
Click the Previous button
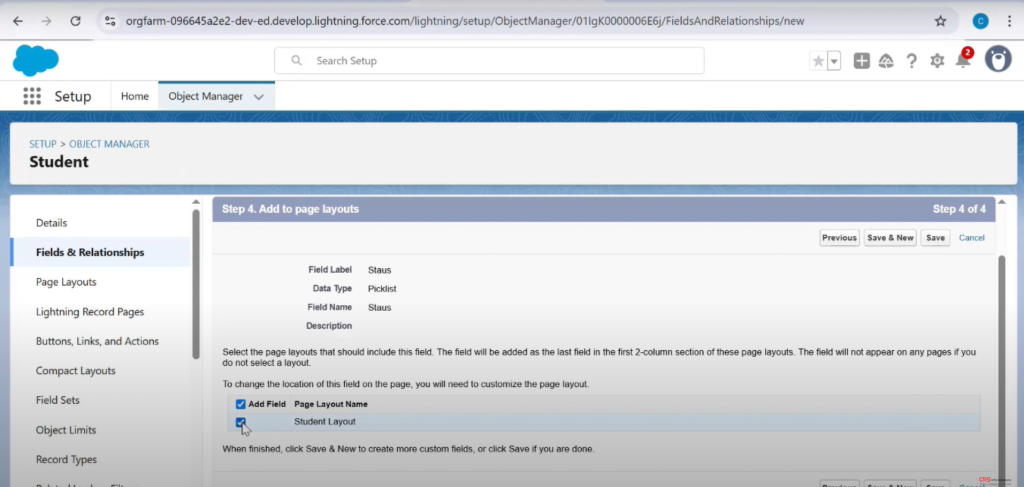point(839,238)
